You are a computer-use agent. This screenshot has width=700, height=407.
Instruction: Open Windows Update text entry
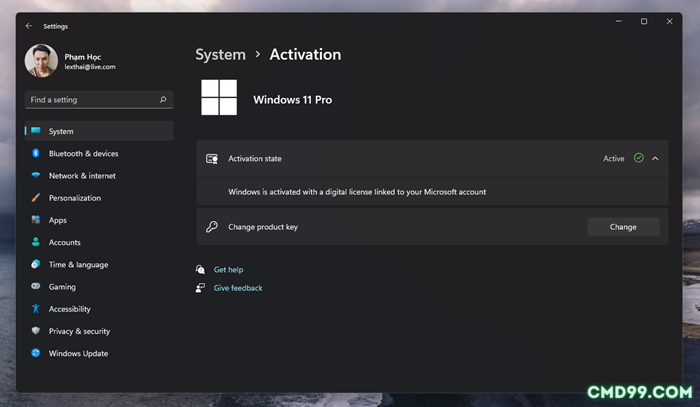click(x=79, y=353)
